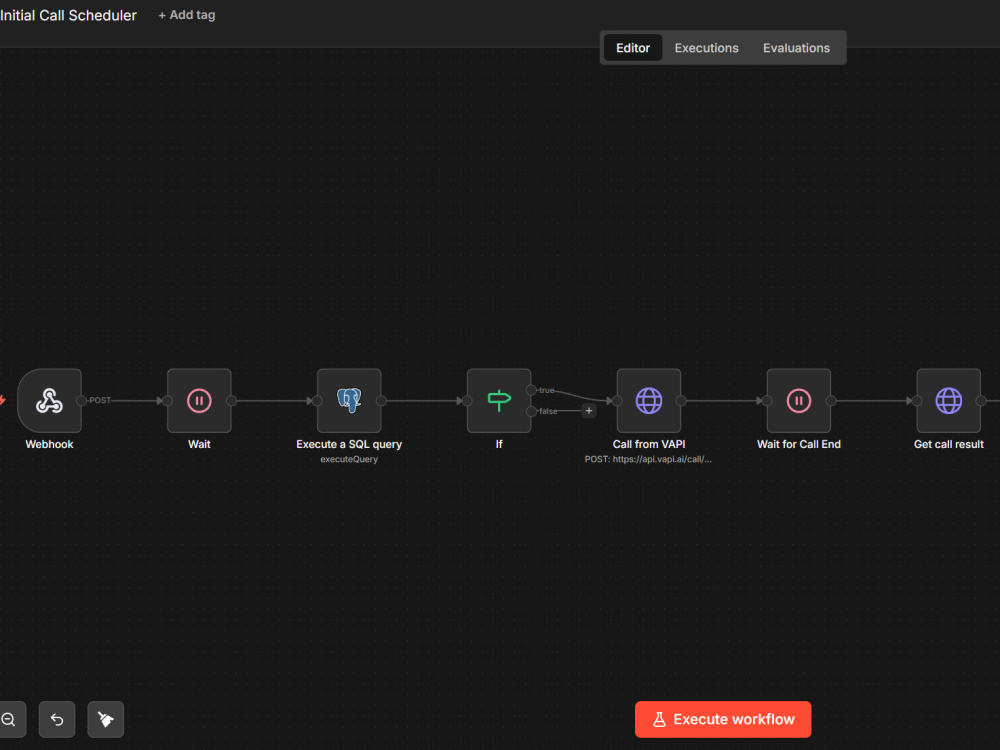The height and width of the screenshot is (750, 1000).
Task: Open the Get call result node
Action: [x=948, y=401]
